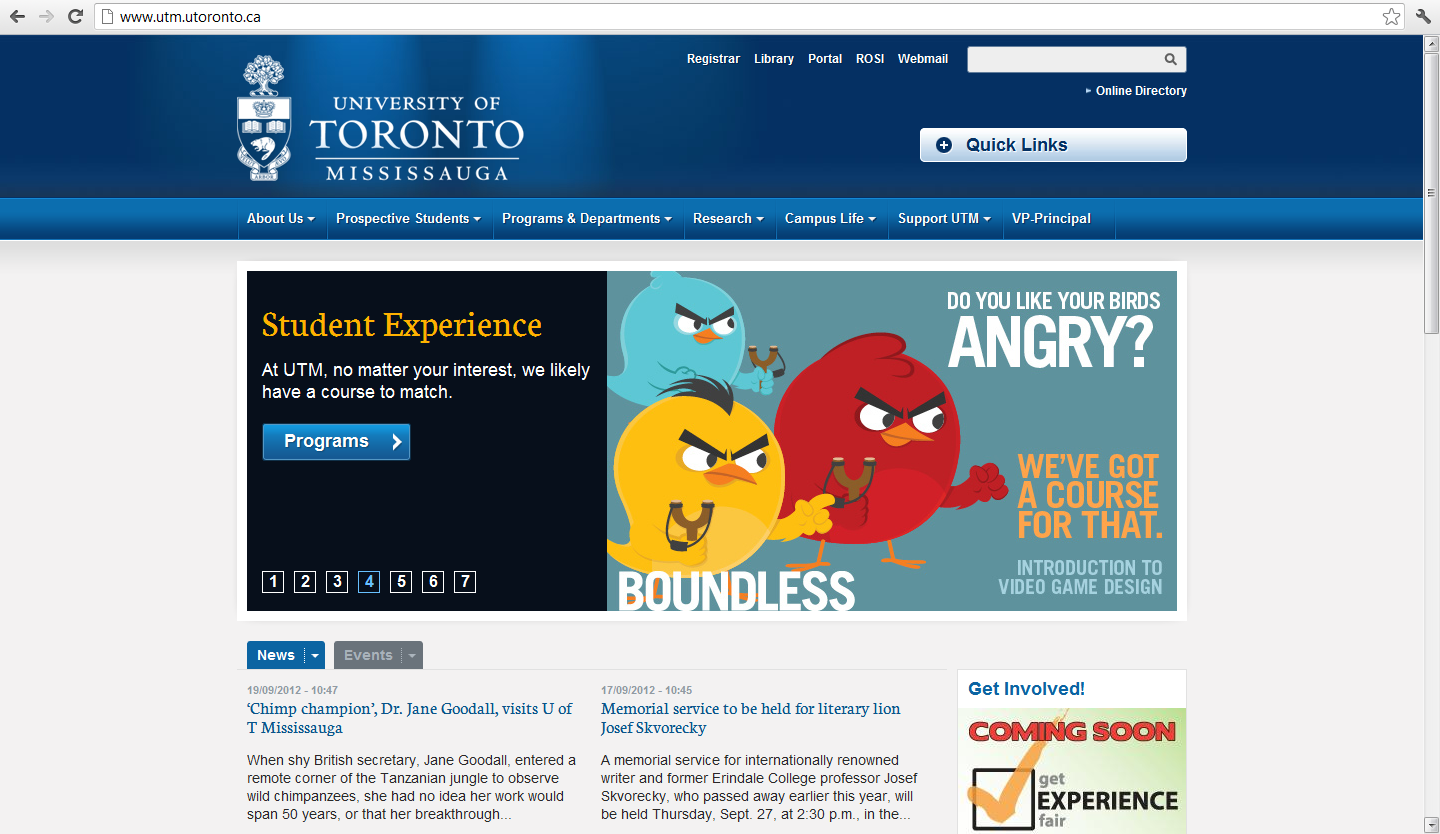Open the Library link
The image size is (1440, 834).
pyautogui.click(x=774, y=59)
